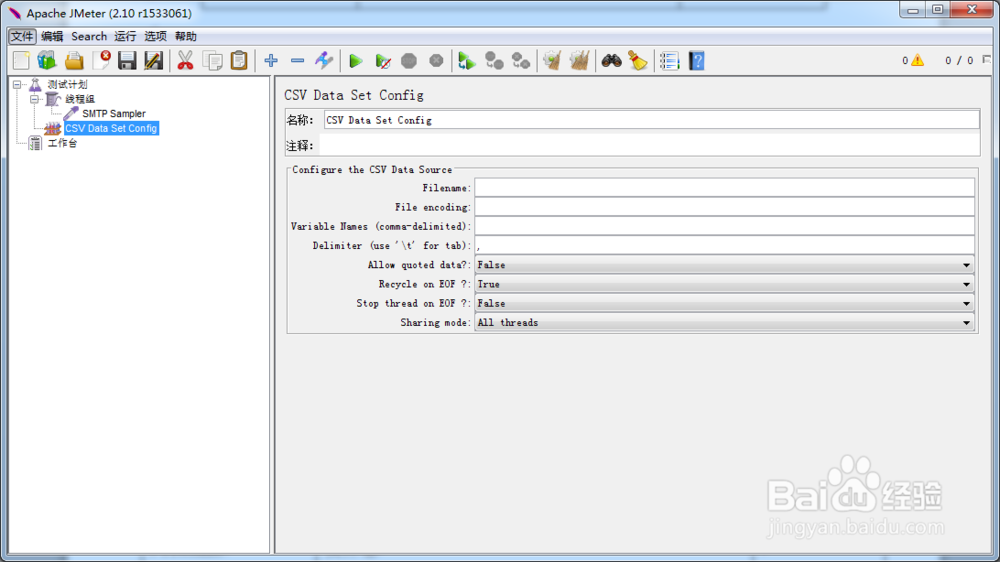Click the Delimiter input field
1000x562 pixels.
coord(724,245)
